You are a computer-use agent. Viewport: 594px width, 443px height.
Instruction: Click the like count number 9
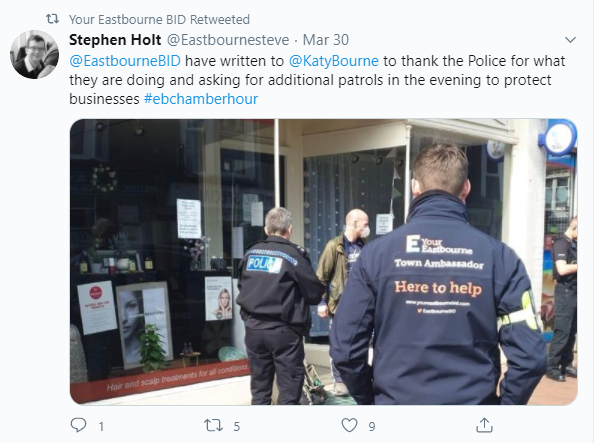pyautogui.click(x=372, y=427)
